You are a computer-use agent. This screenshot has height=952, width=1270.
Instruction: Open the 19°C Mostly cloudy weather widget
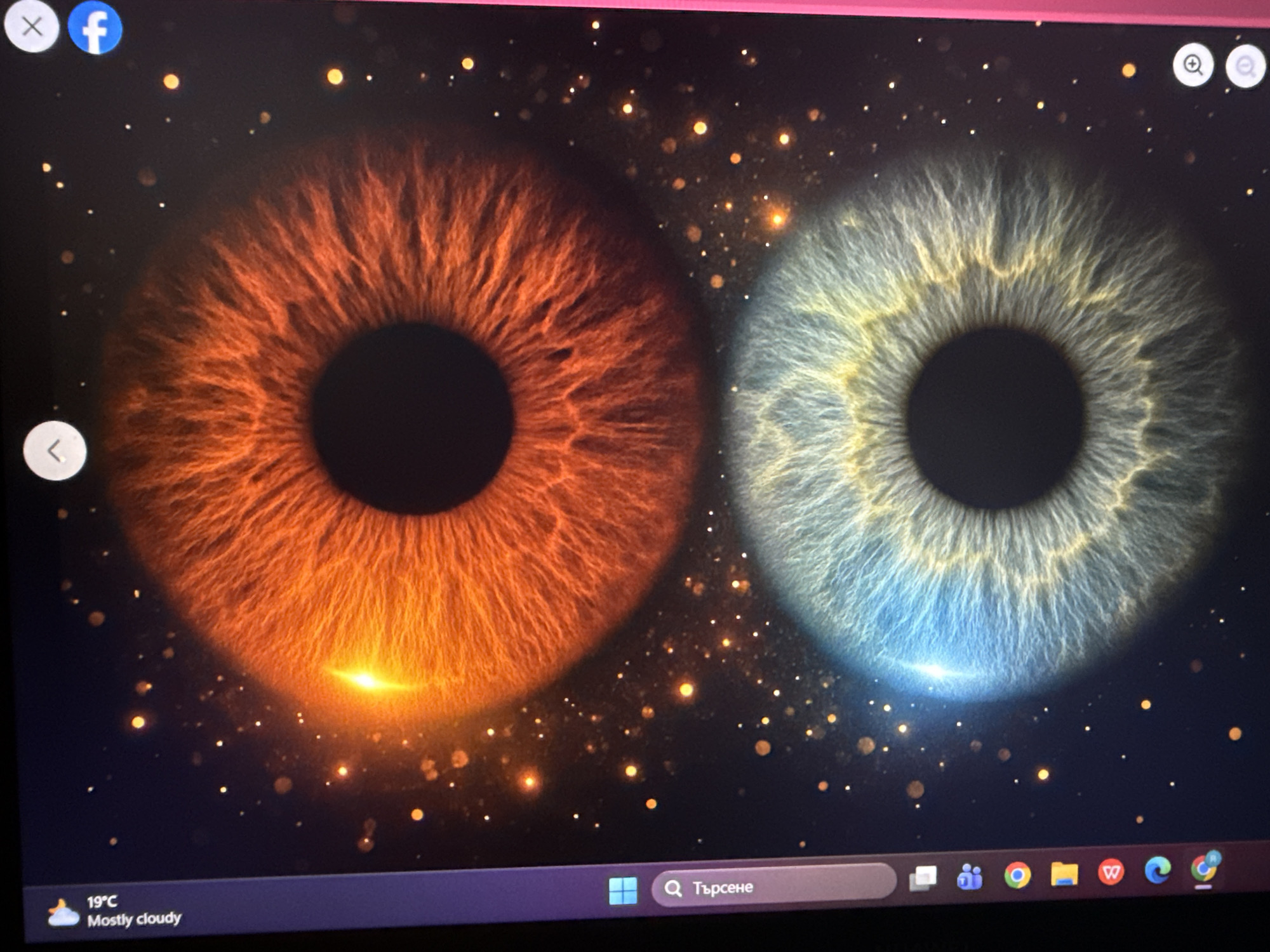115,912
